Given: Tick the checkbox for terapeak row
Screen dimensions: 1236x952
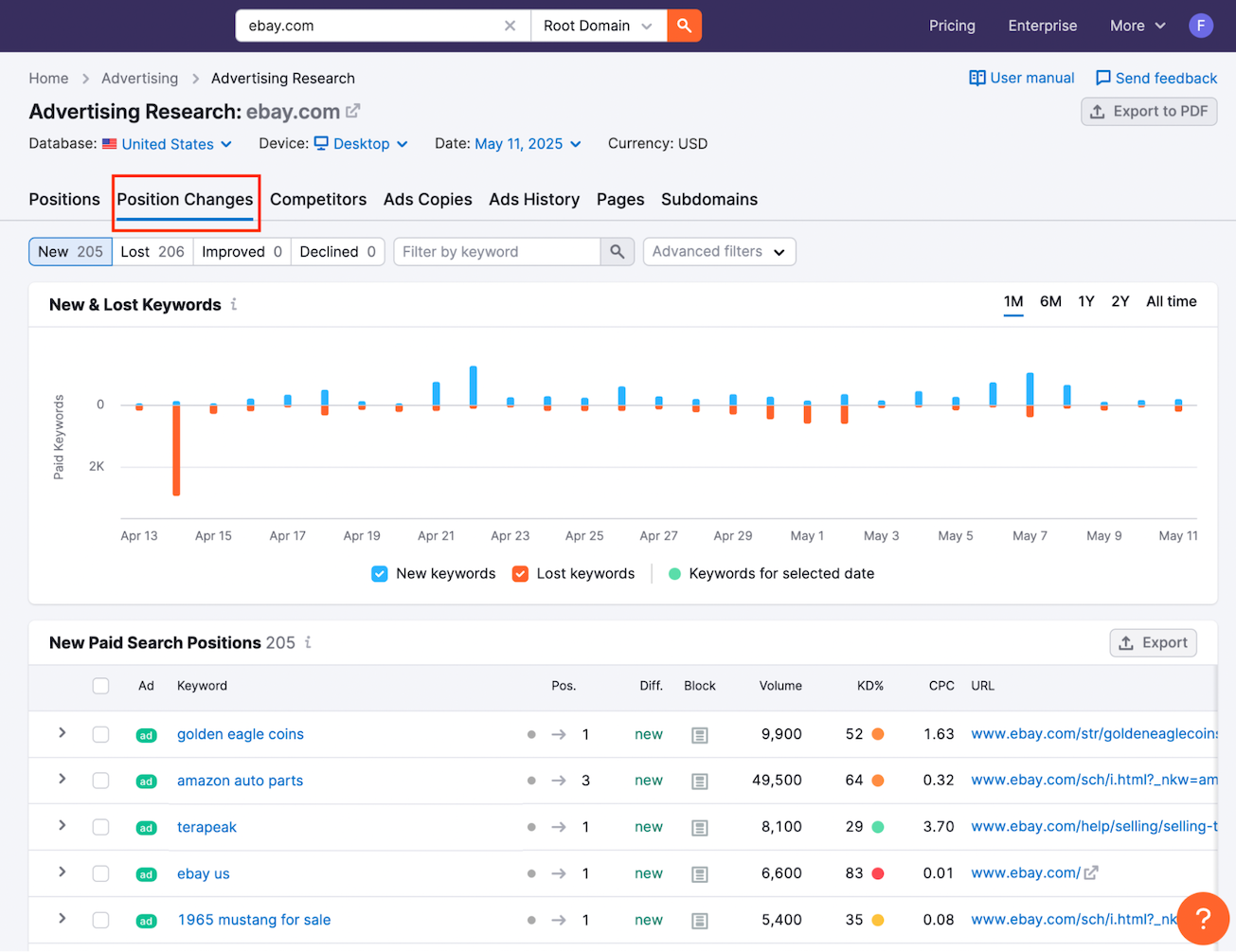Looking at the screenshot, I should point(100,827).
